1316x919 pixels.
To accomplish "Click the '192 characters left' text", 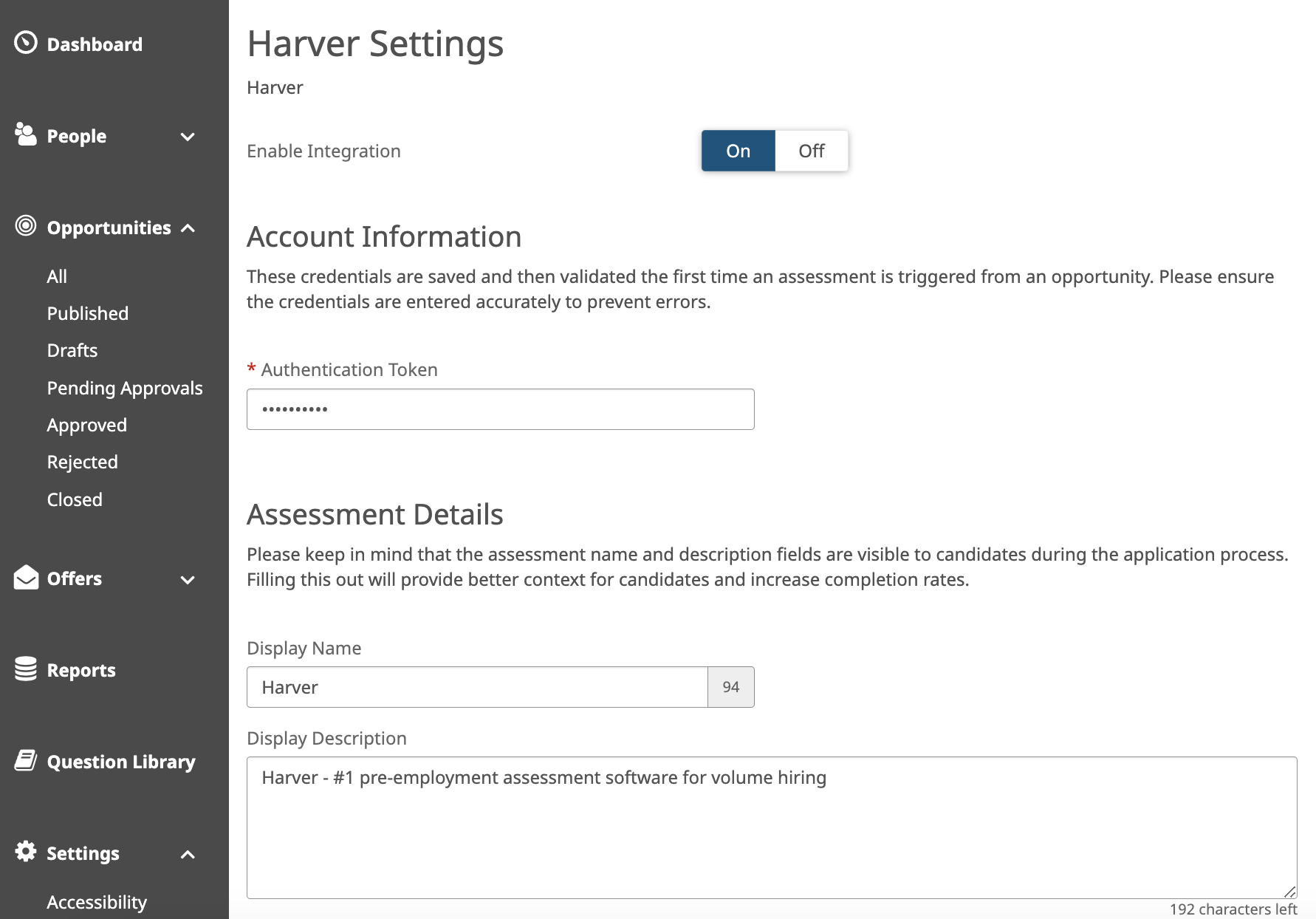I will click(1233, 909).
